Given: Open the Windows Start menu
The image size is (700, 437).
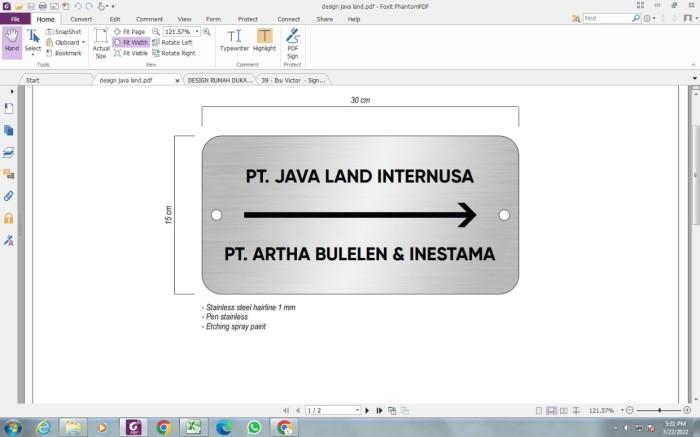Looking at the screenshot, I should [13, 427].
